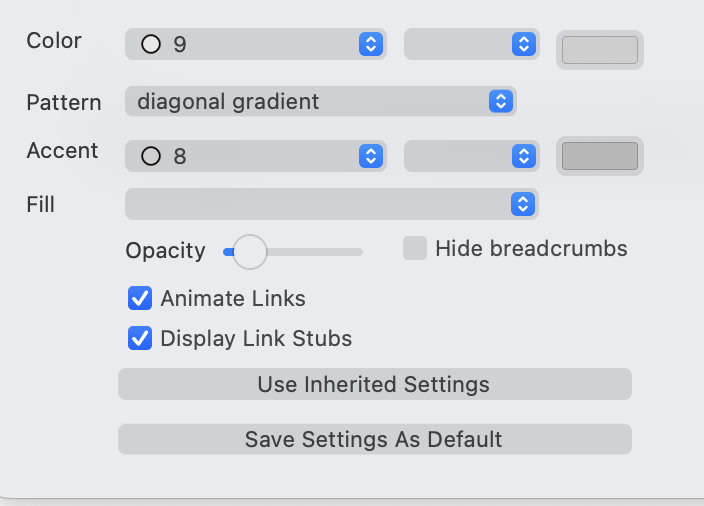Click the Color swatch well
704x506 pixels.
pos(599,50)
